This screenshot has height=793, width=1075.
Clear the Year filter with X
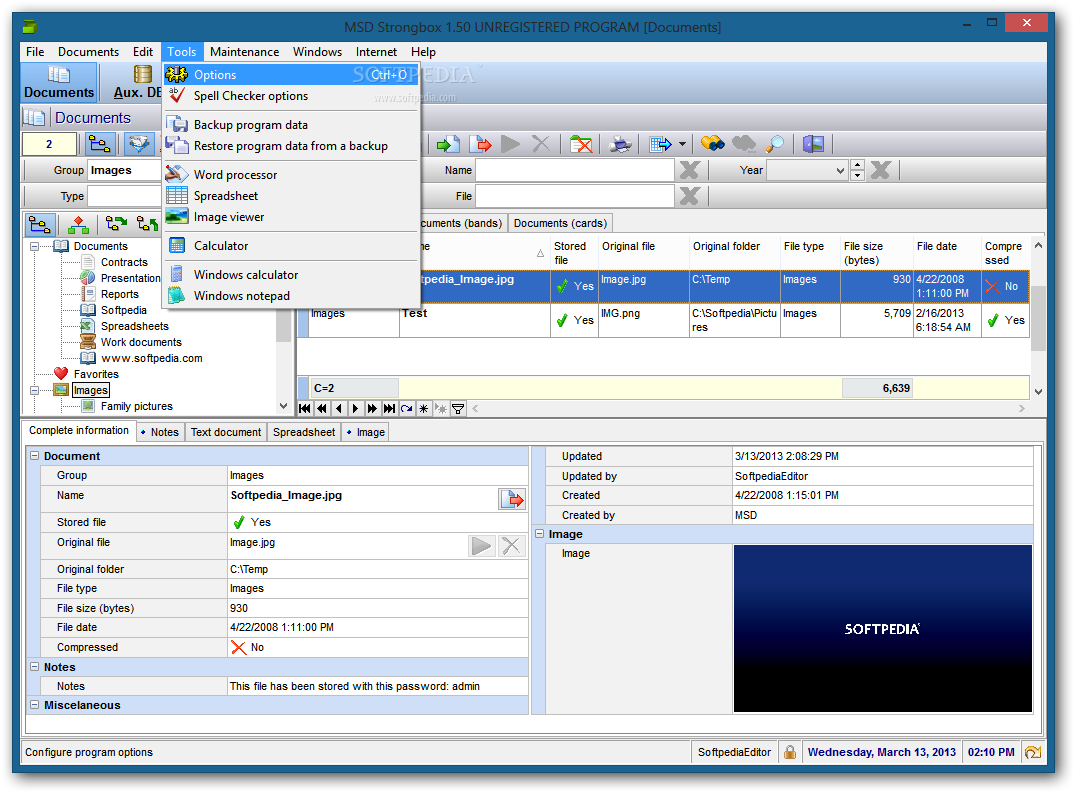(x=880, y=170)
